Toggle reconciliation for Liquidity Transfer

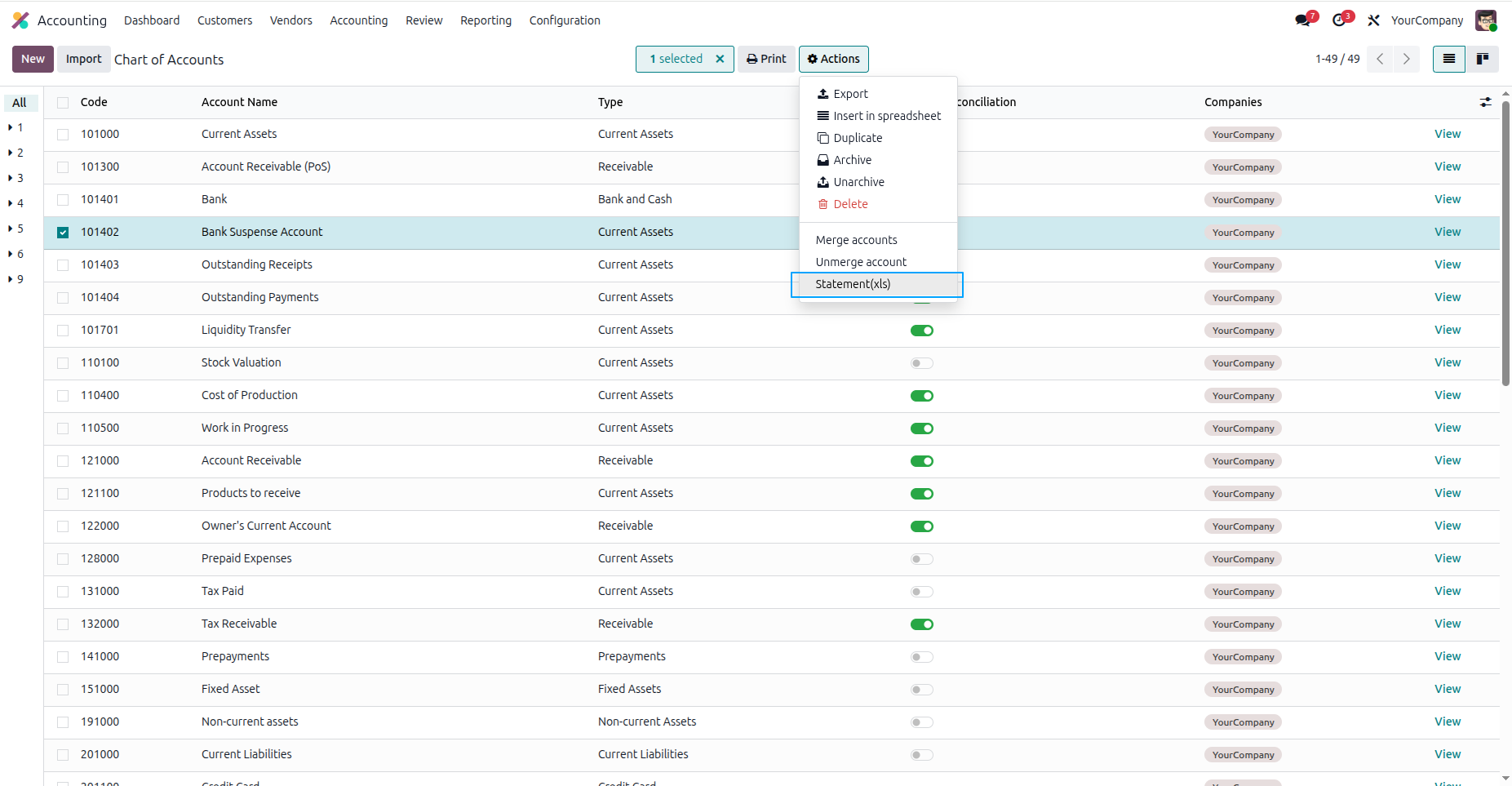922,331
